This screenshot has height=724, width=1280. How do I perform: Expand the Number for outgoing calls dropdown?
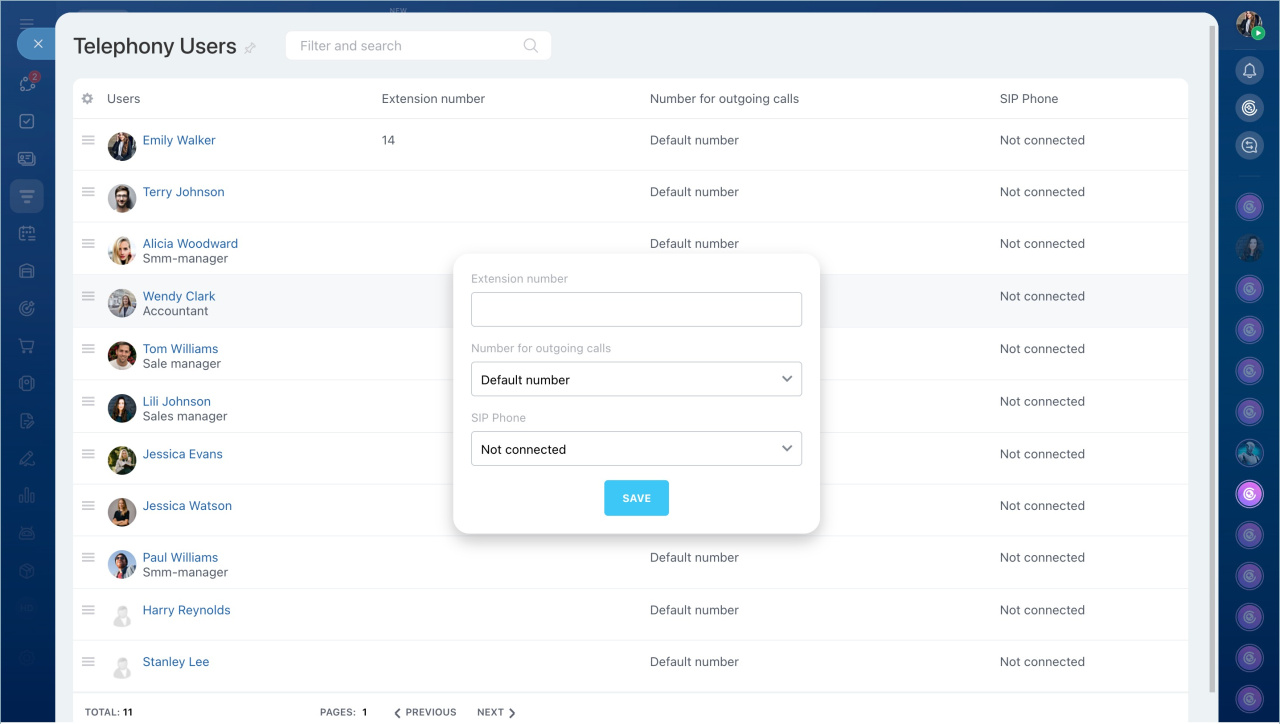pos(636,380)
